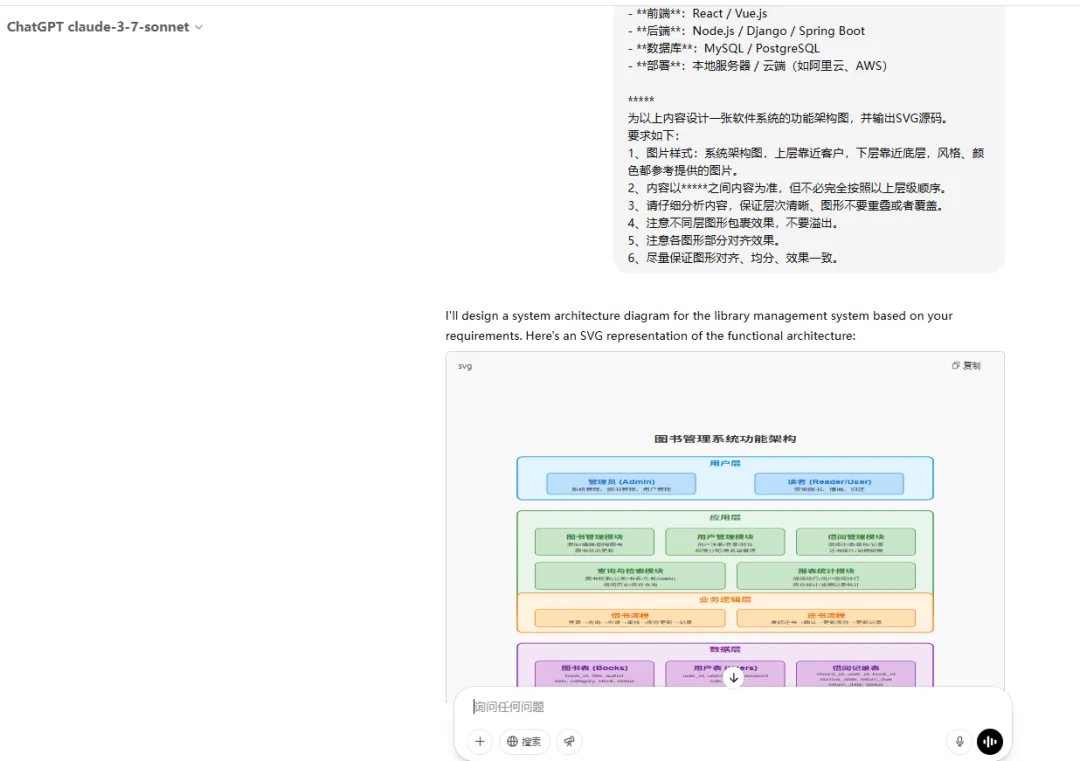Click the React / Vue.js frontend line

(697, 14)
